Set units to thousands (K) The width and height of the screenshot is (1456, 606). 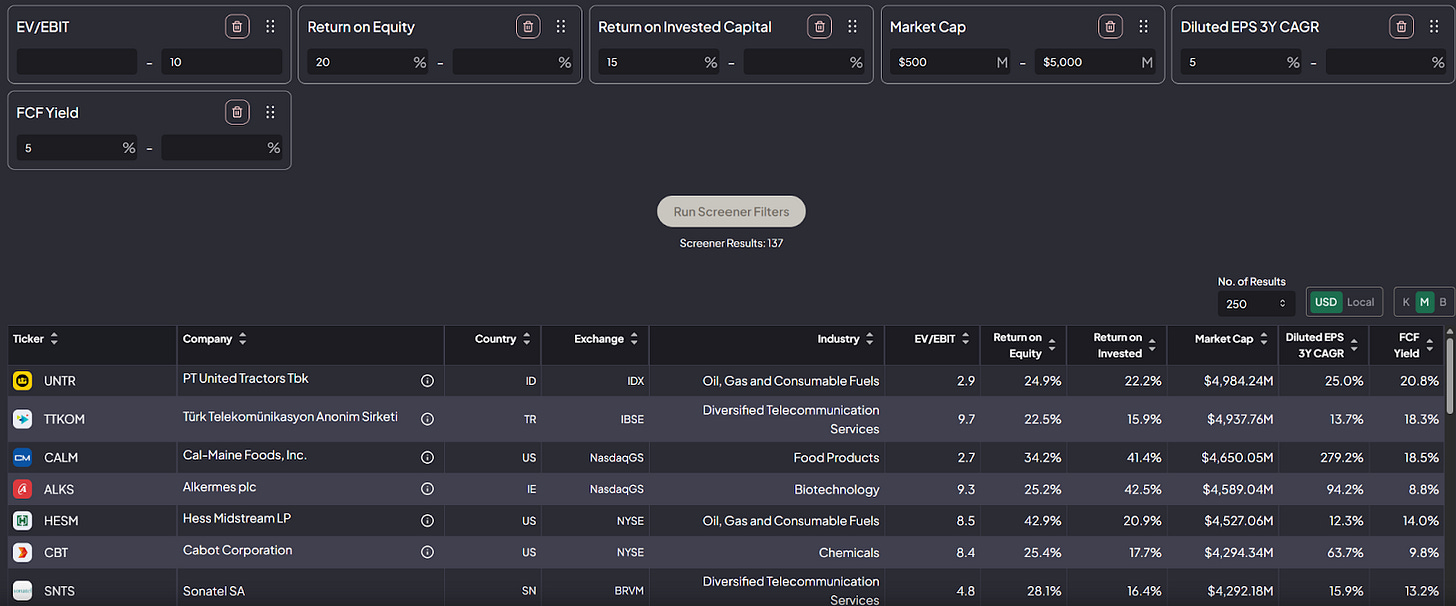pos(1407,302)
